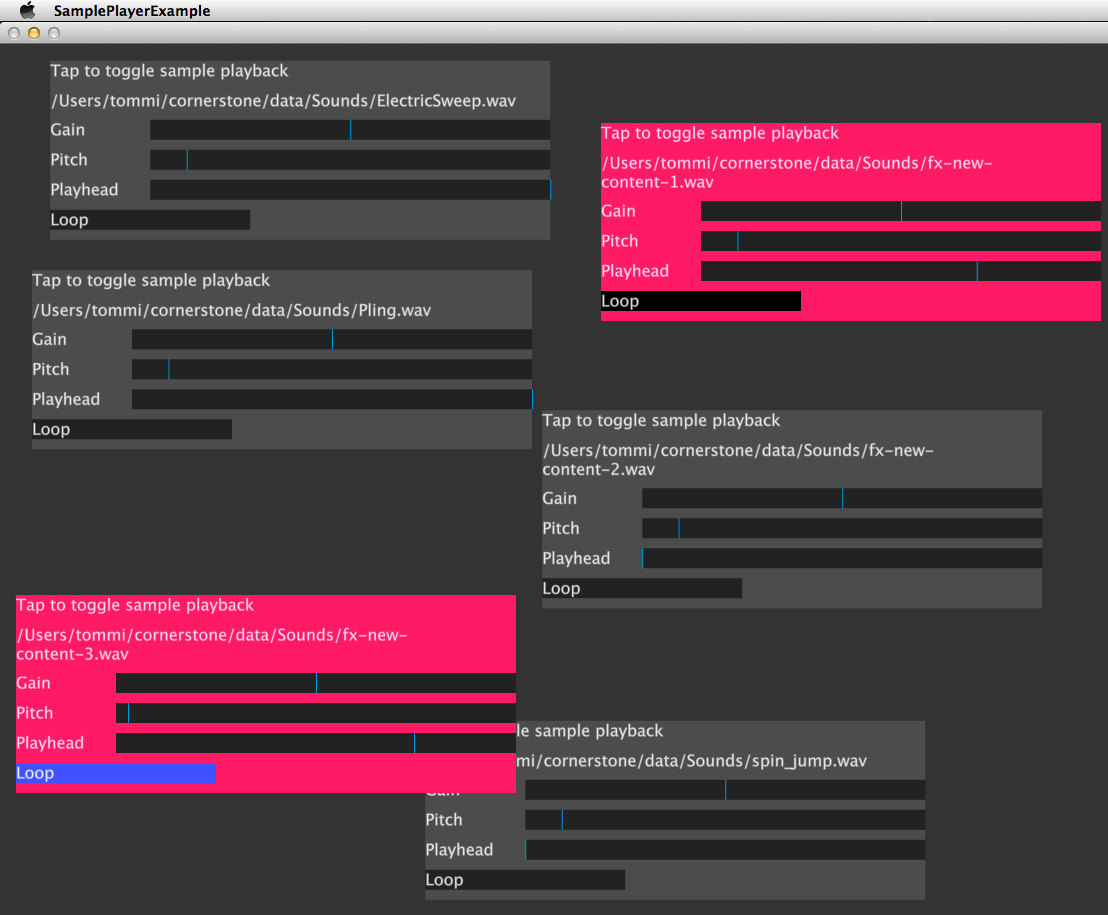The width and height of the screenshot is (1108, 915).
Task: Toggle playback of fx-new-content-3.wav sample
Action: point(135,605)
